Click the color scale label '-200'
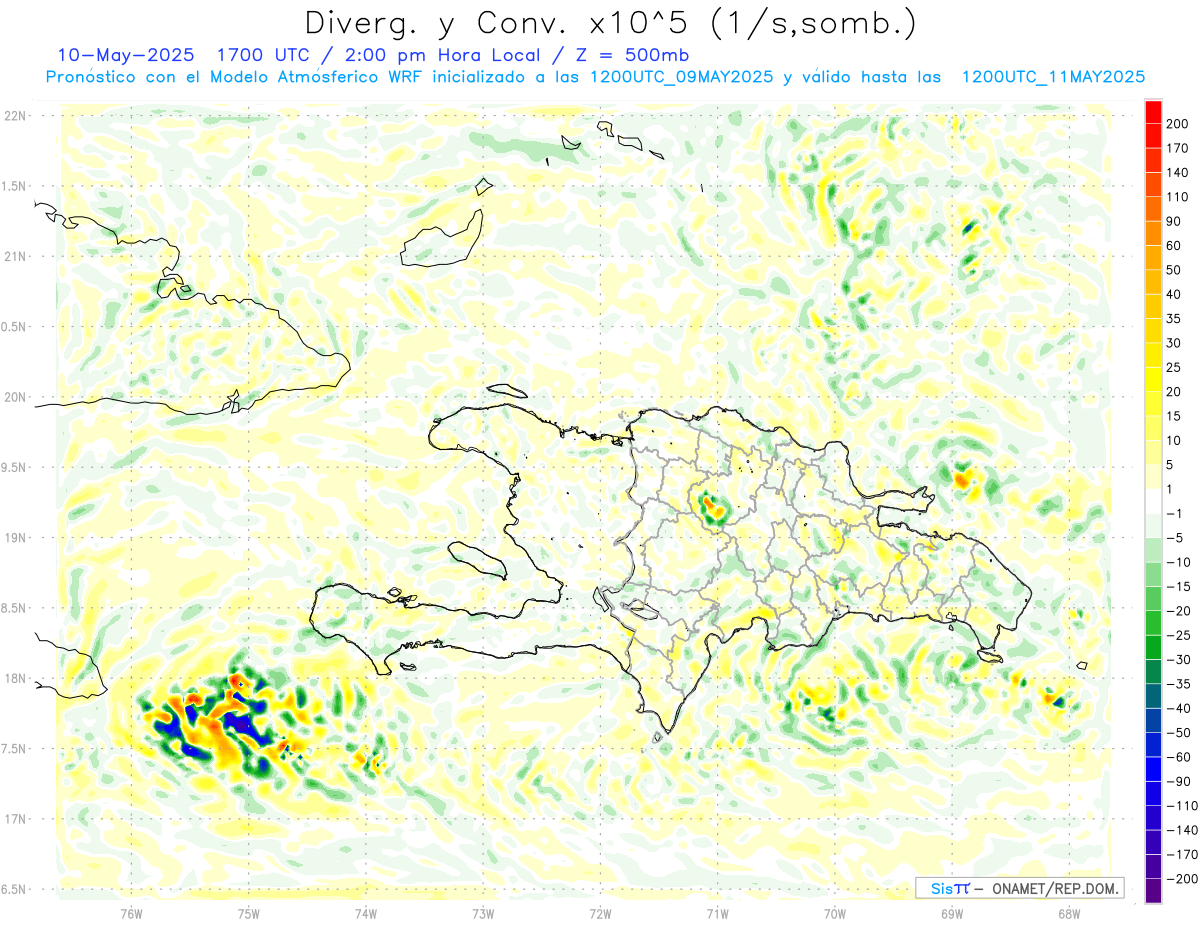This screenshot has width=1200, height=927. point(1183,879)
